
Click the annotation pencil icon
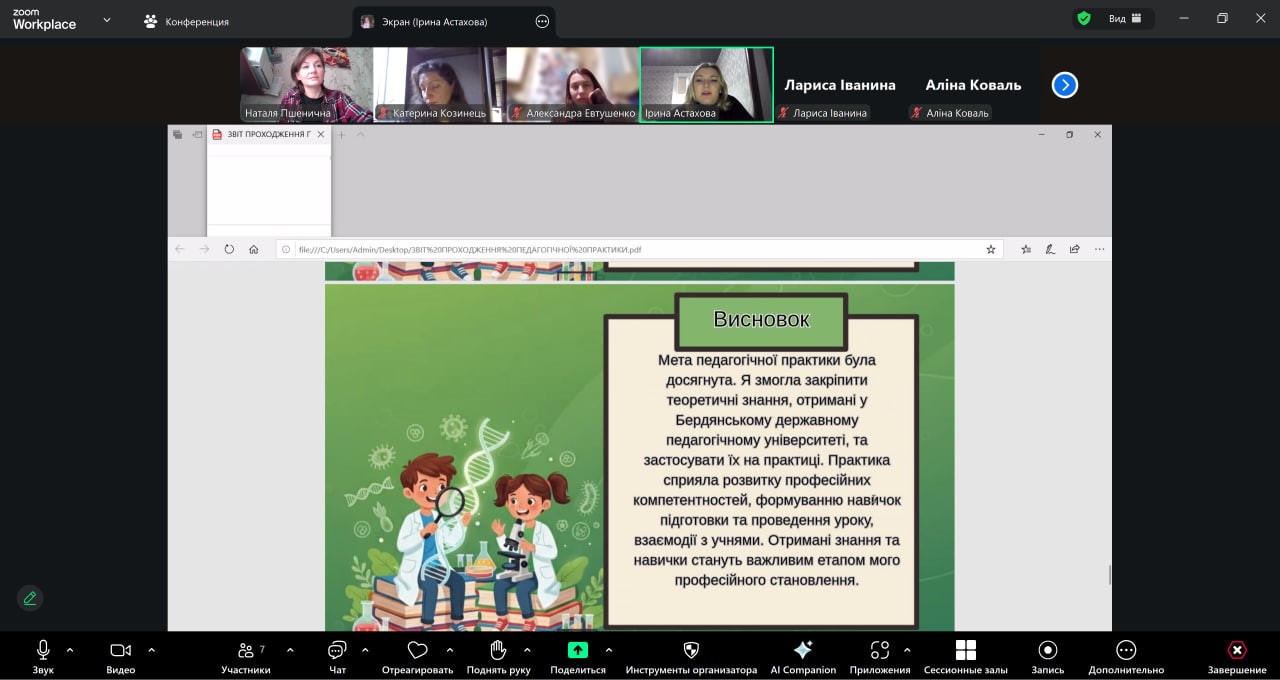[x=30, y=598]
